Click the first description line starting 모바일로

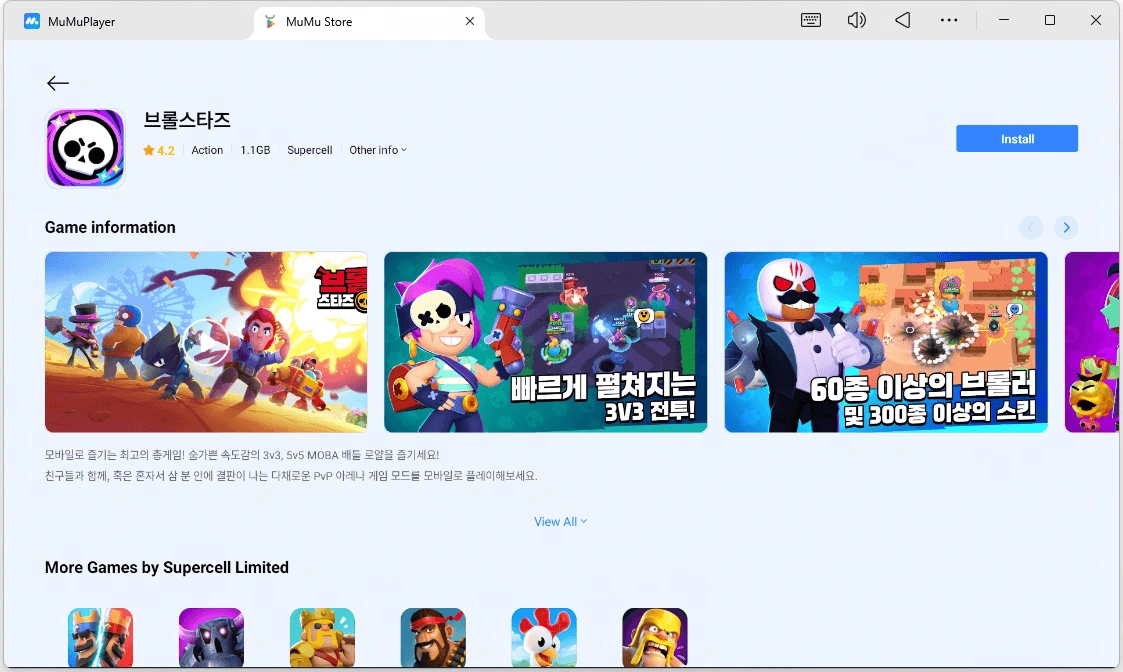pos(242,455)
